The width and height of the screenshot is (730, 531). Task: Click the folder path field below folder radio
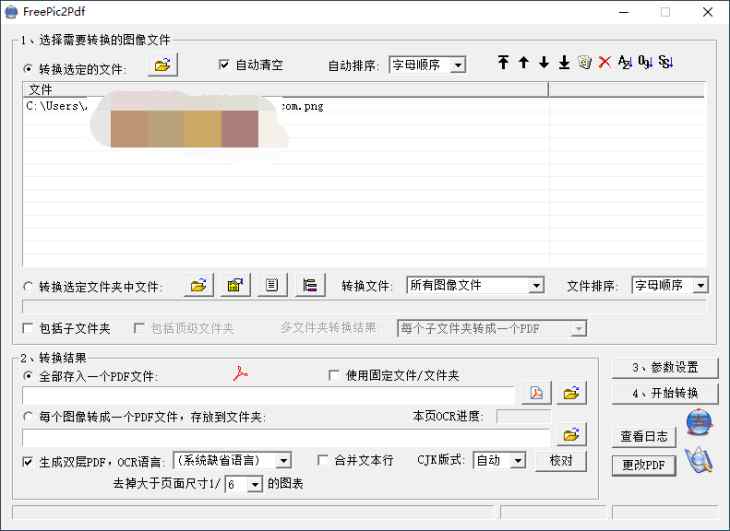pos(364,306)
